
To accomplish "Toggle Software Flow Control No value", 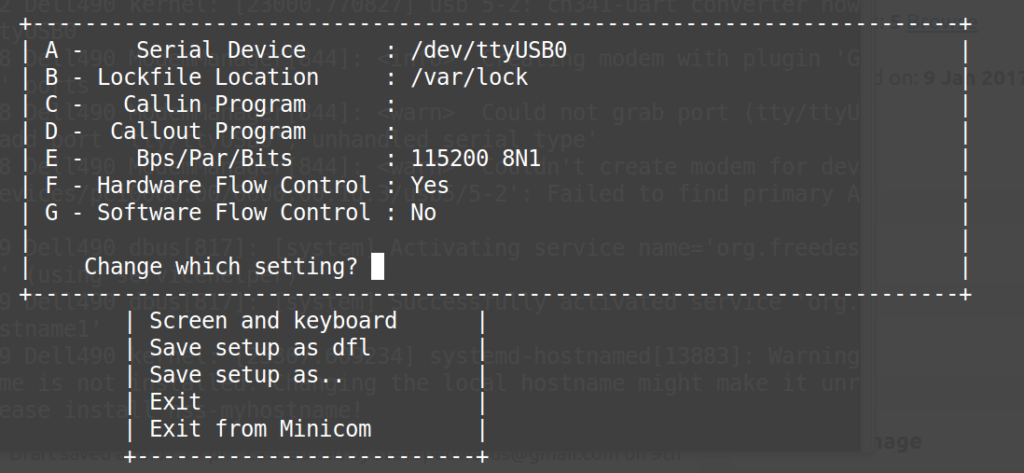I will pos(424,212).
